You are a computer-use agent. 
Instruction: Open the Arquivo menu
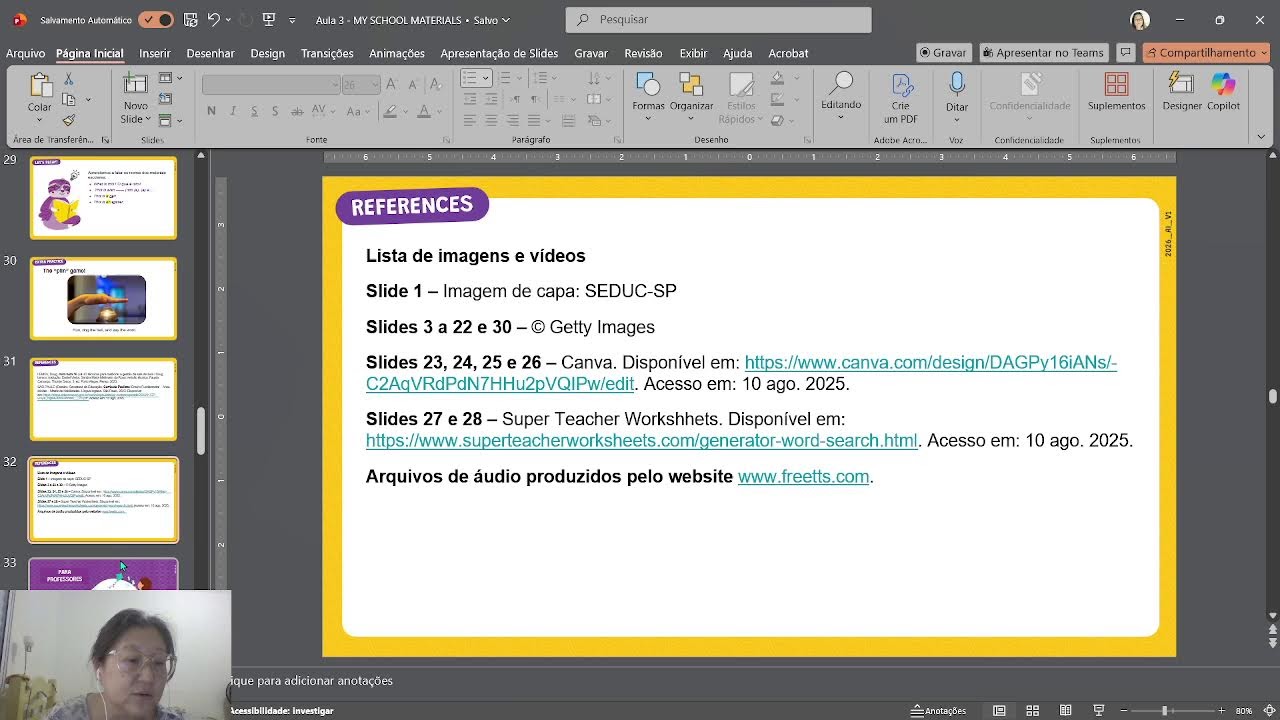[25, 53]
